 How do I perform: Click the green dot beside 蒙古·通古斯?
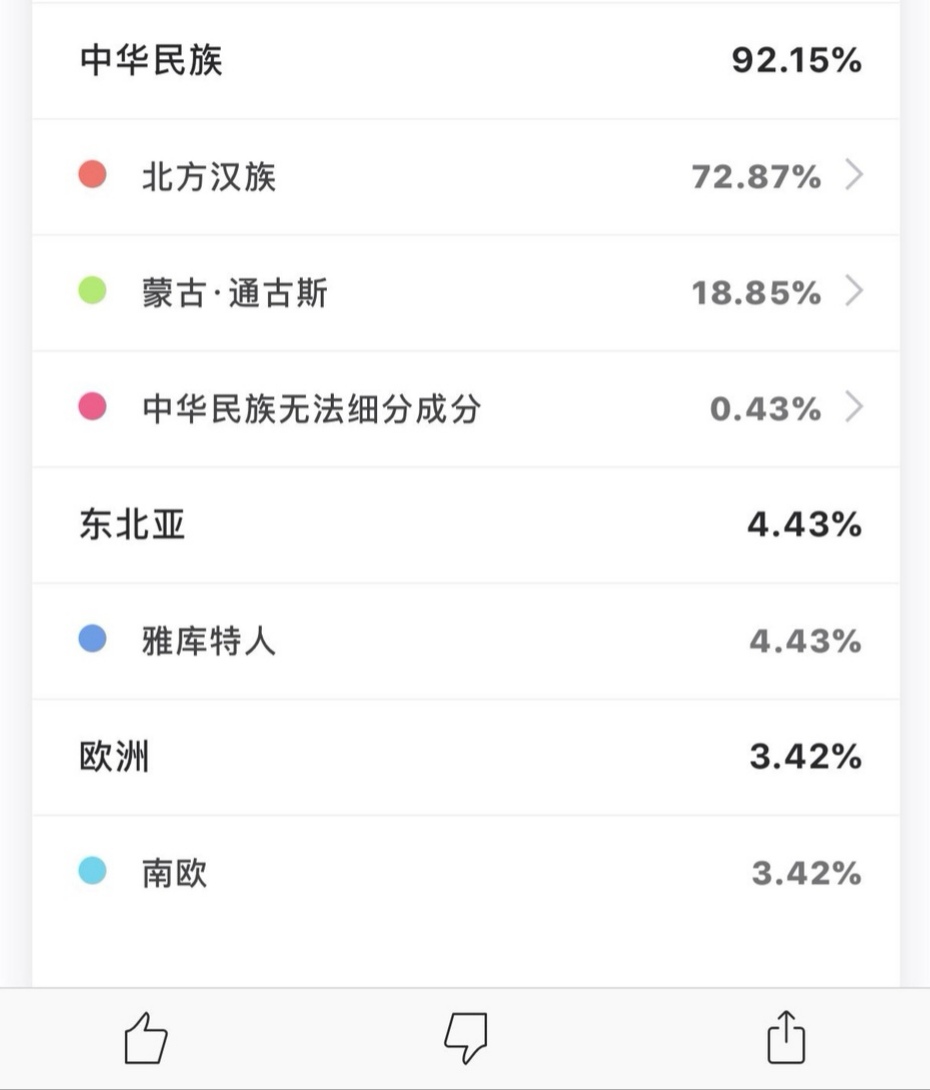tap(92, 291)
